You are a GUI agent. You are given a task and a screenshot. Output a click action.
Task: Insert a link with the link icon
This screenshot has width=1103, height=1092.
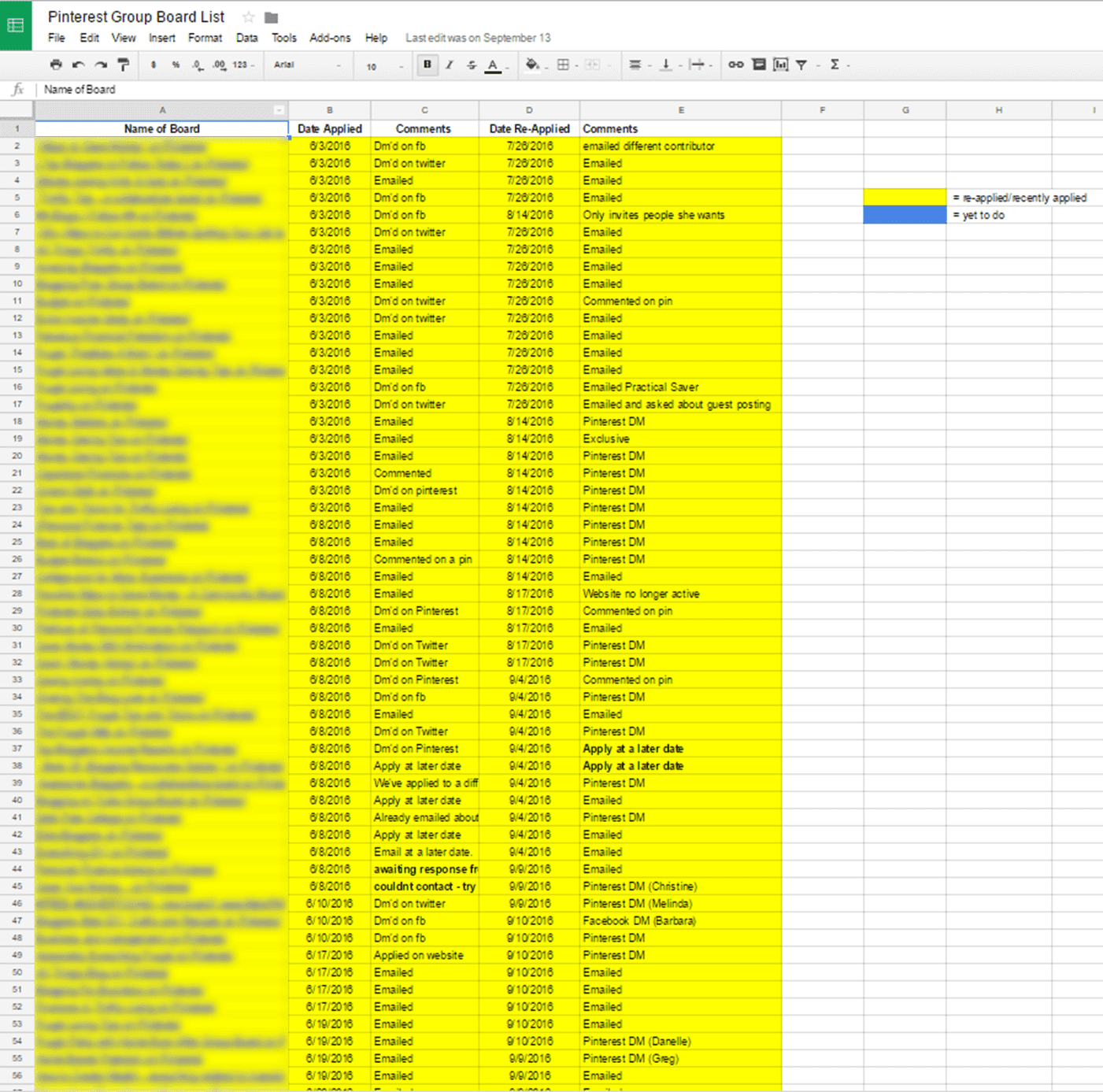pyautogui.click(x=736, y=65)
